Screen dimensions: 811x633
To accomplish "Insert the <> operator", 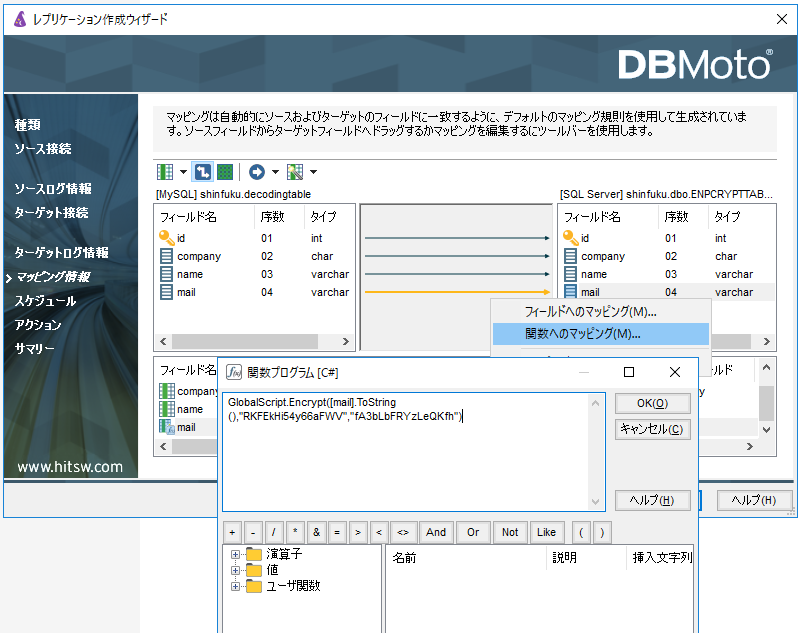I will (403, 532).
